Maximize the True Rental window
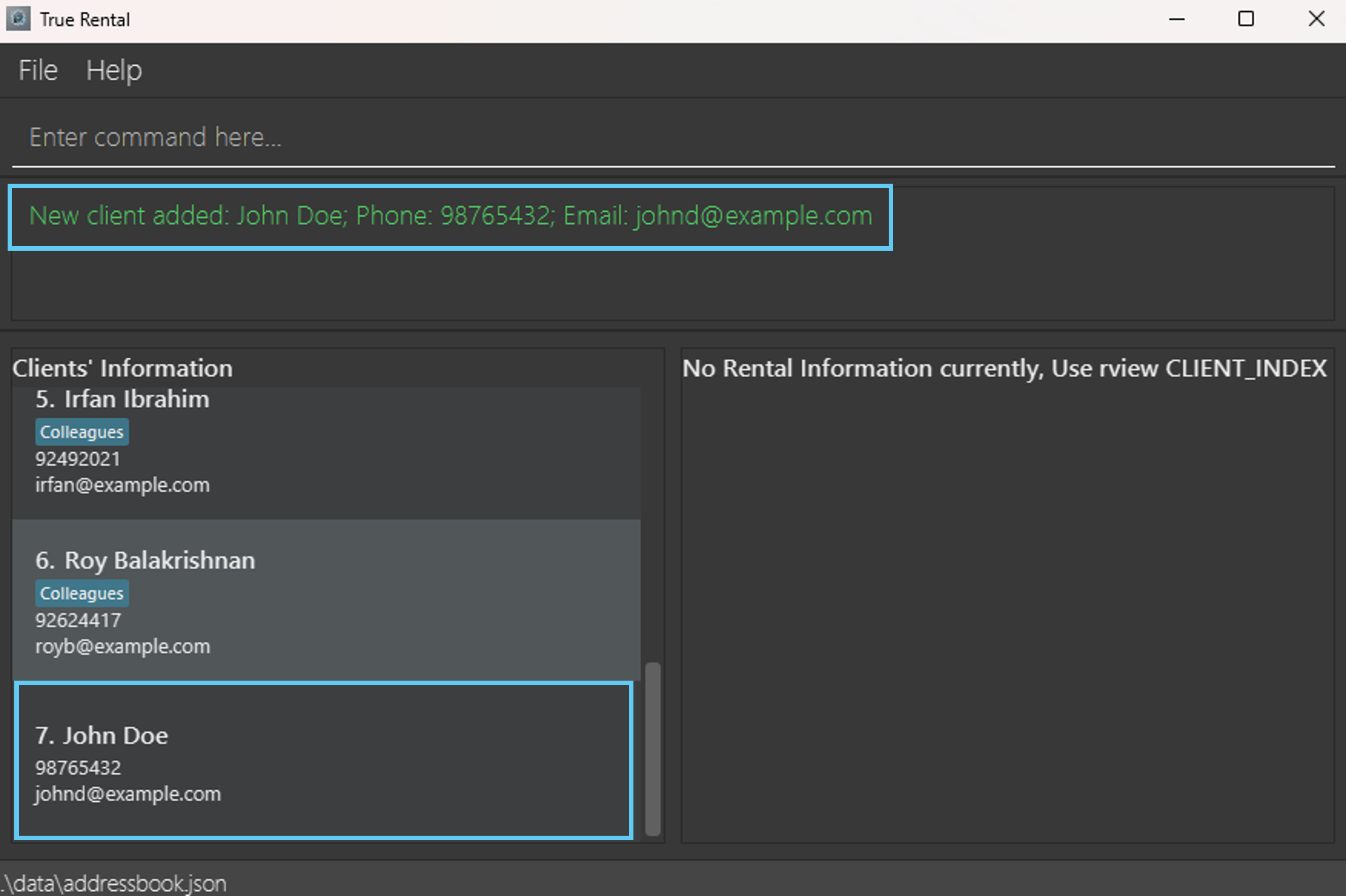Viewport: 1346px width, 896px height. click(1246, 19)
